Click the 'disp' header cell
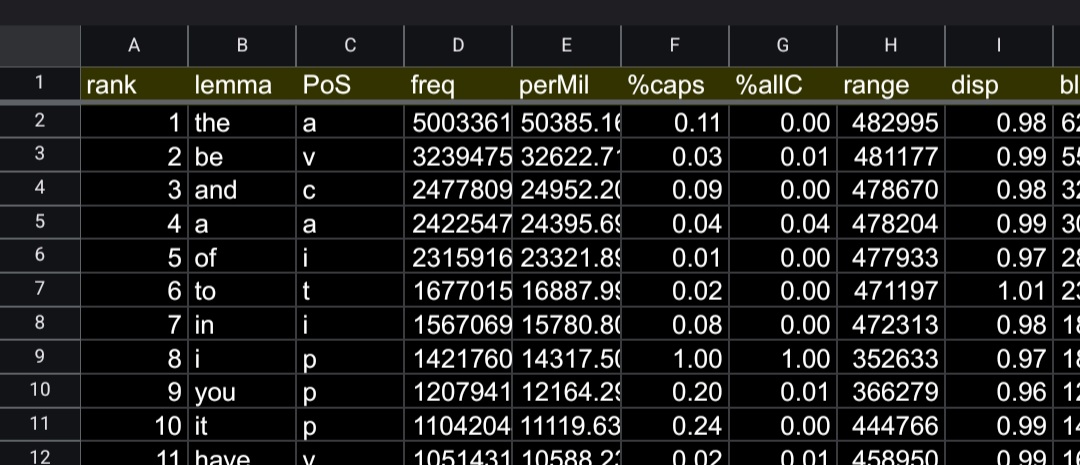The width and height of the screenshot is (1080, 465). coord(998,85)
